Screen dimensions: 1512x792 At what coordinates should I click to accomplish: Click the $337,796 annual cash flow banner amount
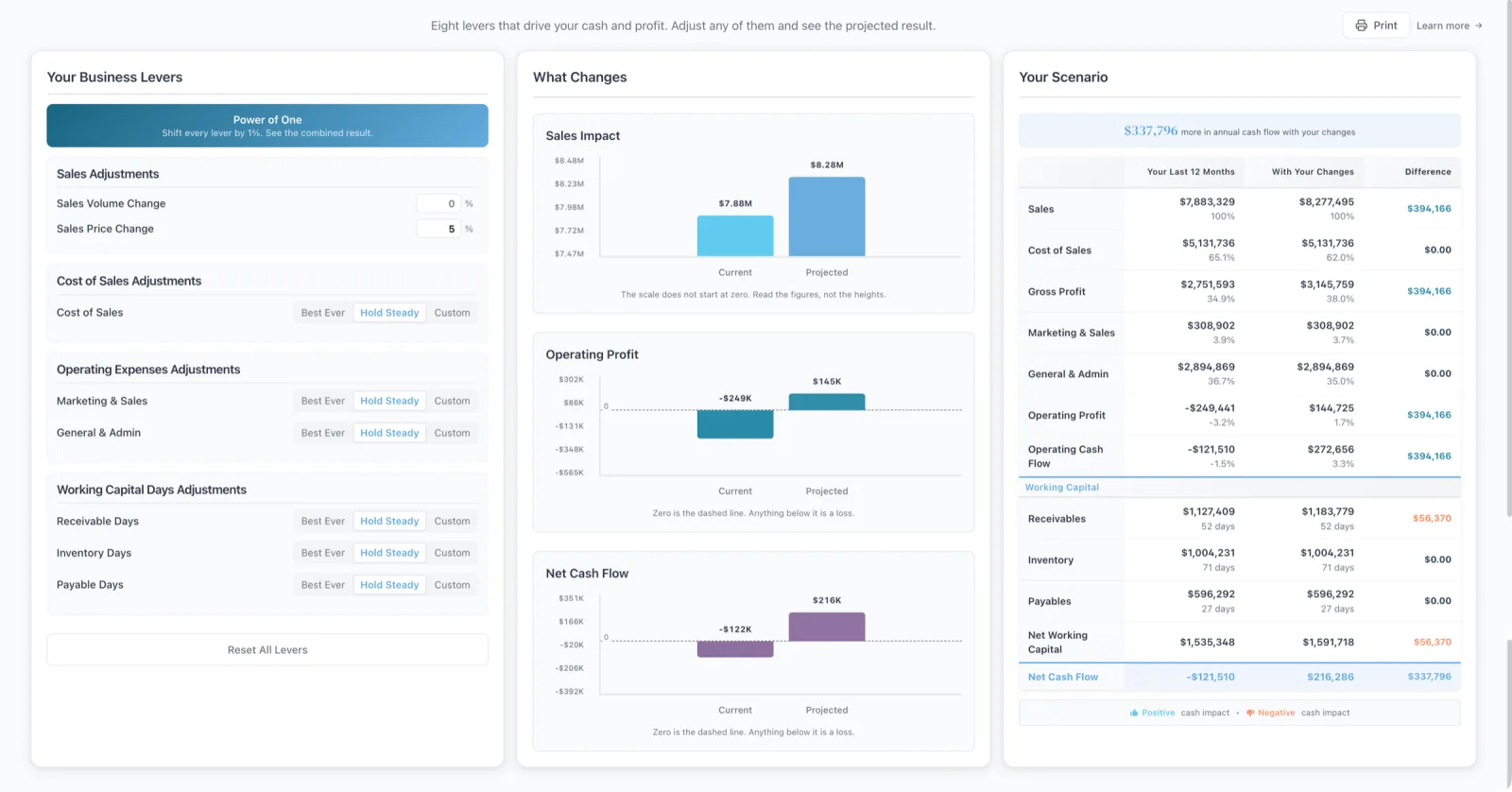[1151, 130]
